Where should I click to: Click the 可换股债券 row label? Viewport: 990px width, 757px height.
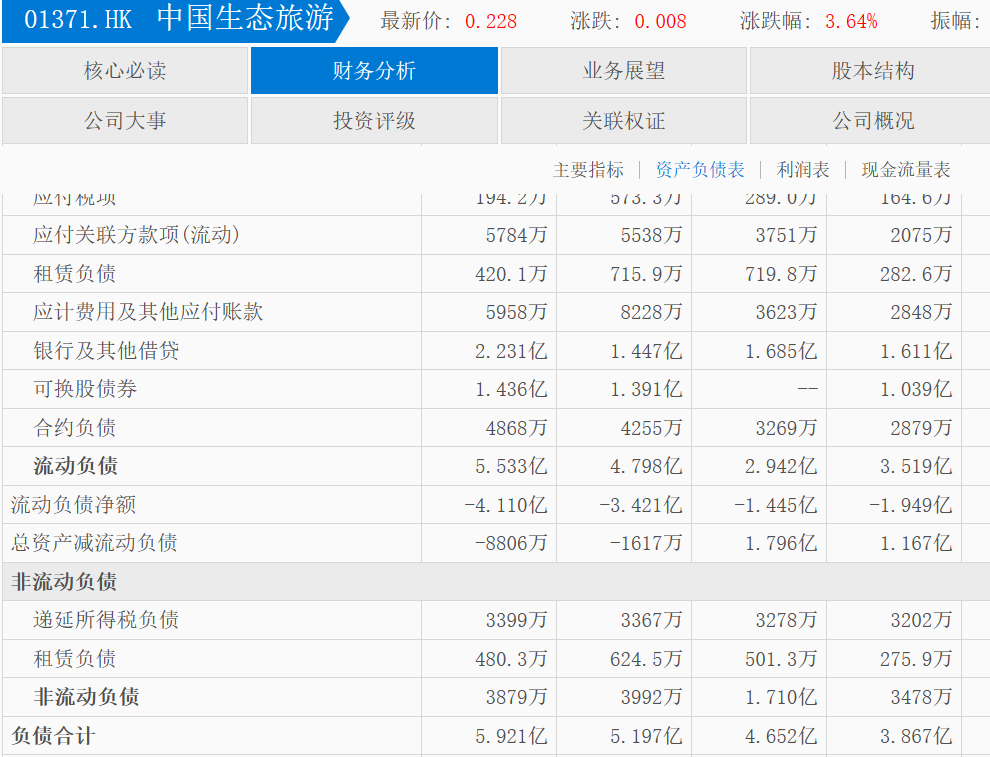[85, 389]
